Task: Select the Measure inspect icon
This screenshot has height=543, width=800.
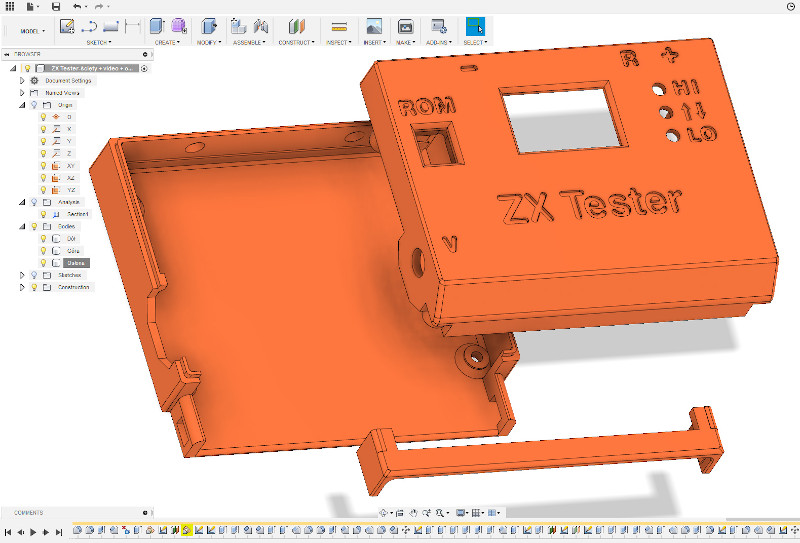Action: 339,27
